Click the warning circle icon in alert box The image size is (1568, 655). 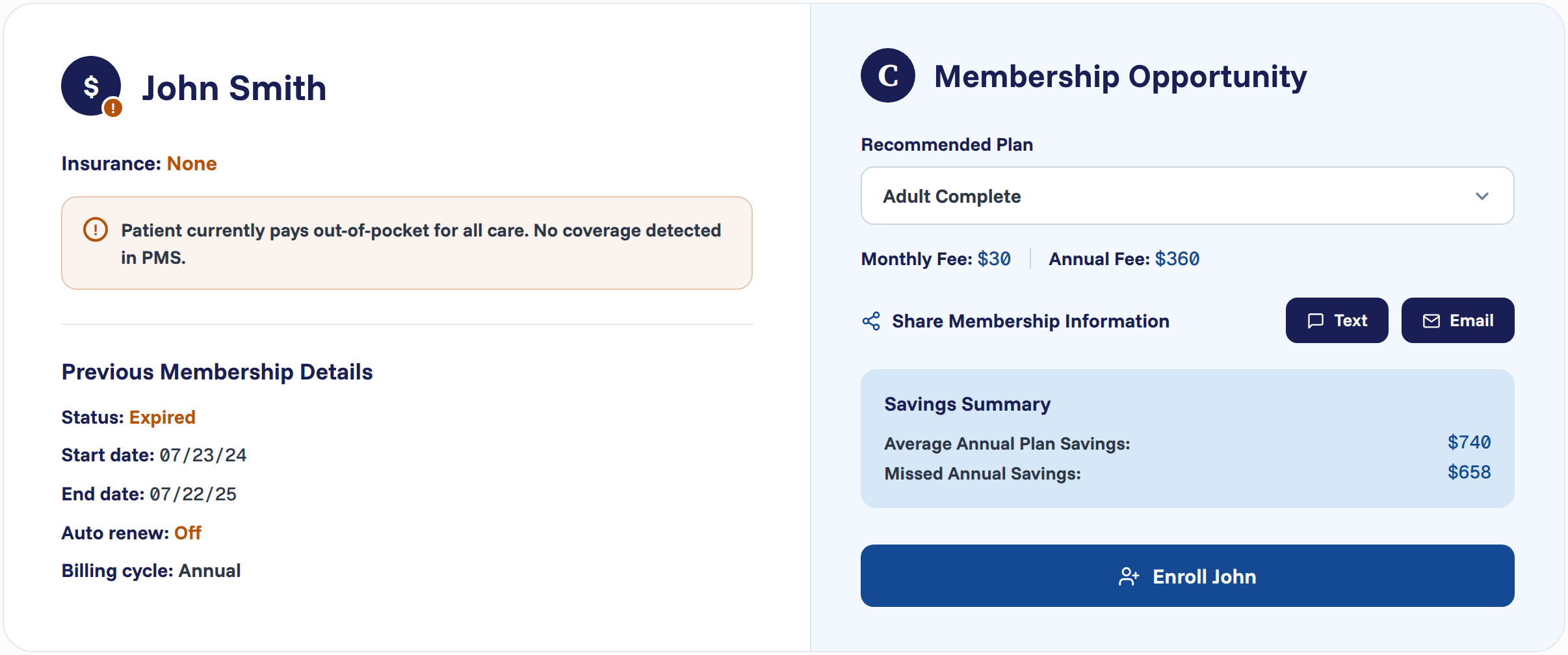(96, 229)
